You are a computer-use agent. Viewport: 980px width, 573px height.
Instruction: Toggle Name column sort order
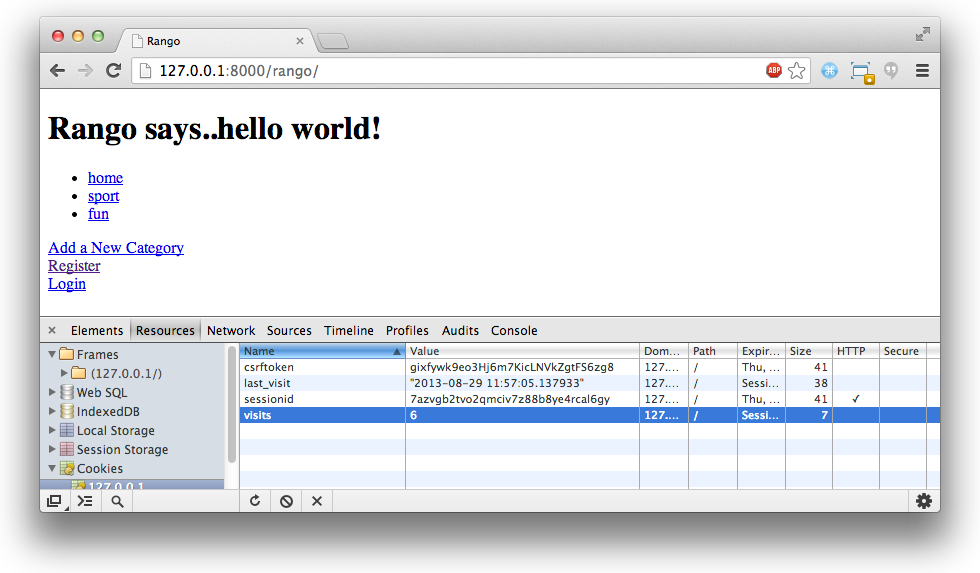click(x=322, y=351)
